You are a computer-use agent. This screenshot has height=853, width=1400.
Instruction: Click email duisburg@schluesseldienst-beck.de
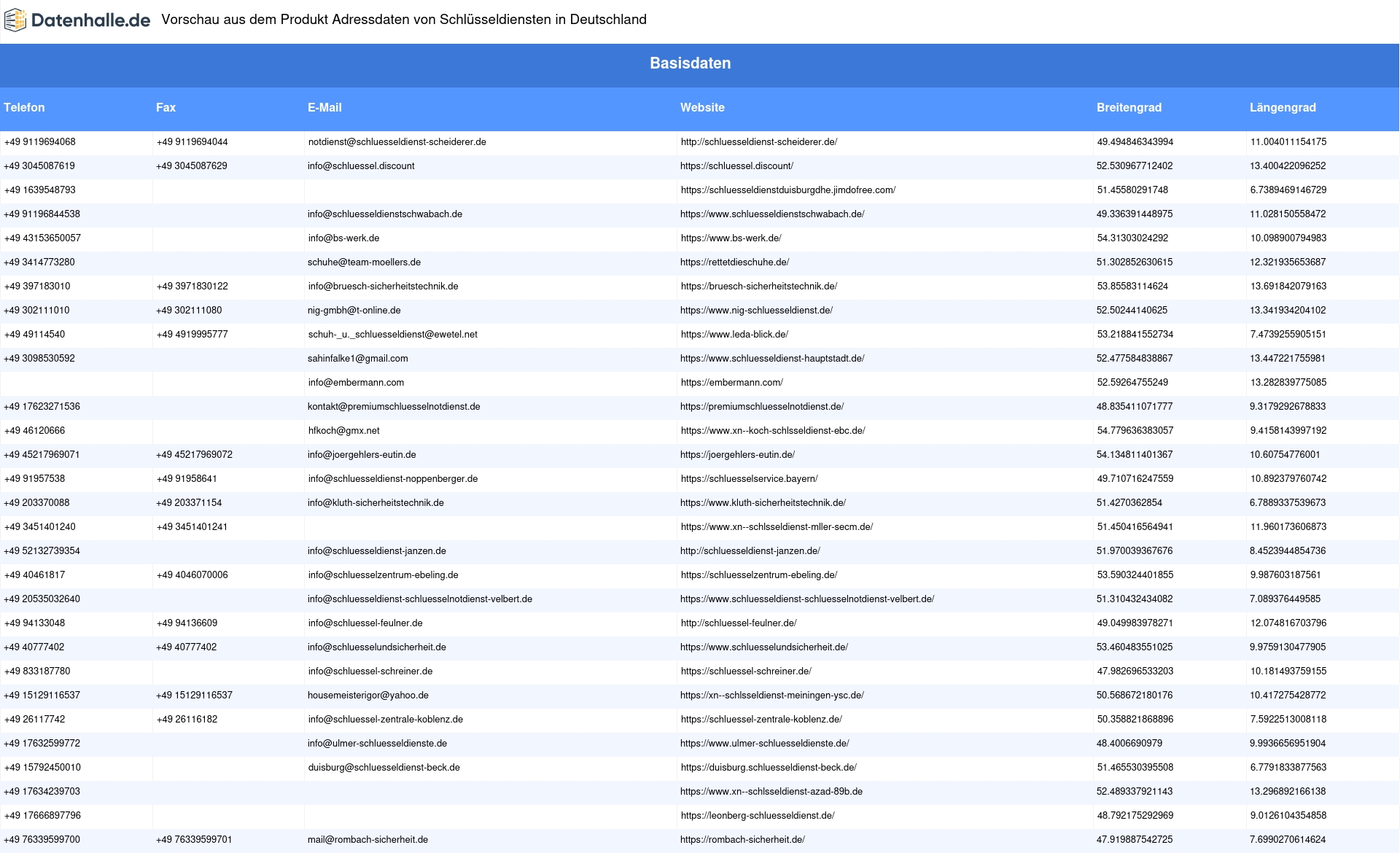point(384,768)
